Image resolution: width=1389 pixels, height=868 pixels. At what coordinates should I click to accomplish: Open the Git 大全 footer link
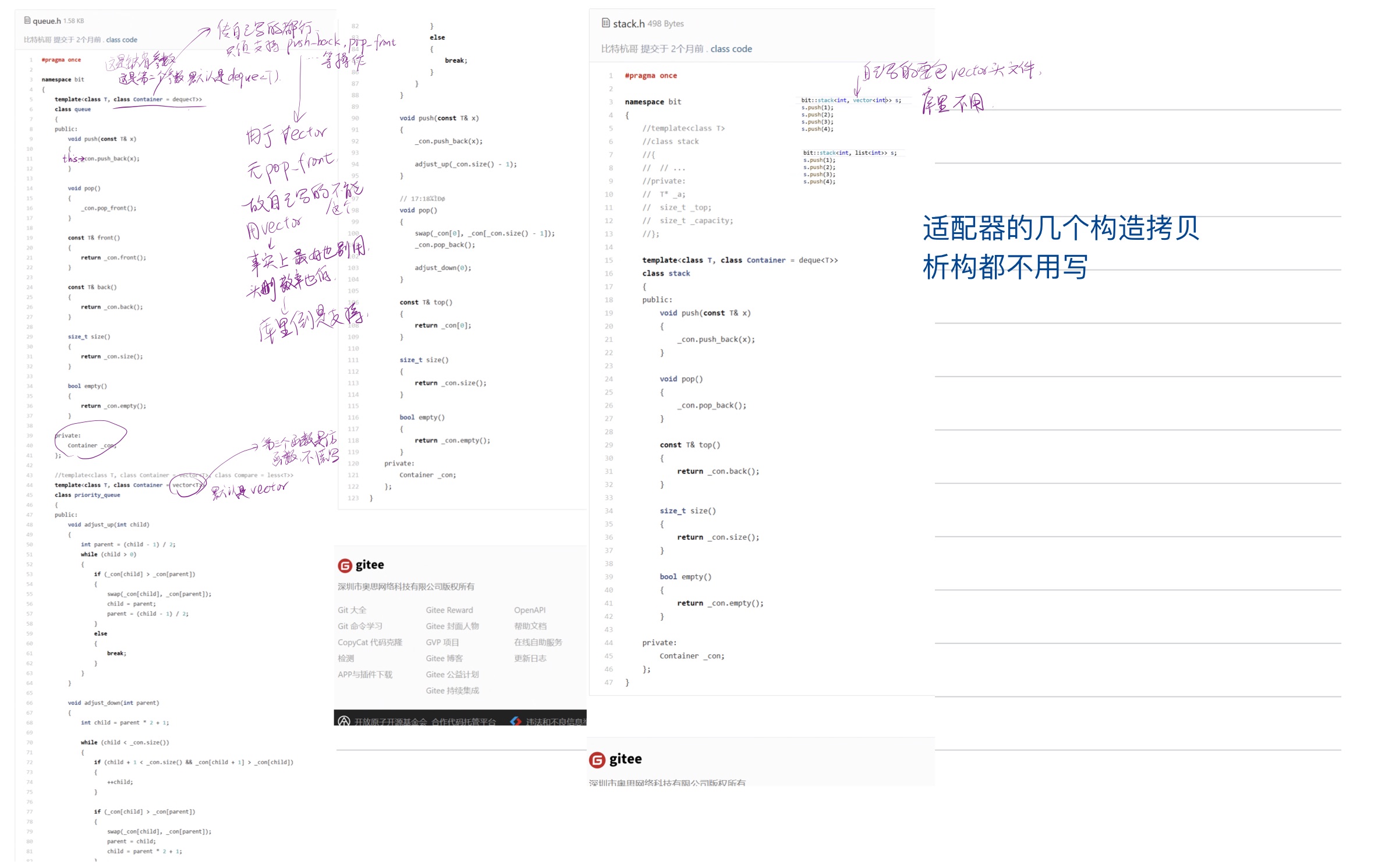pyautogui.click(x=352, y=610)
